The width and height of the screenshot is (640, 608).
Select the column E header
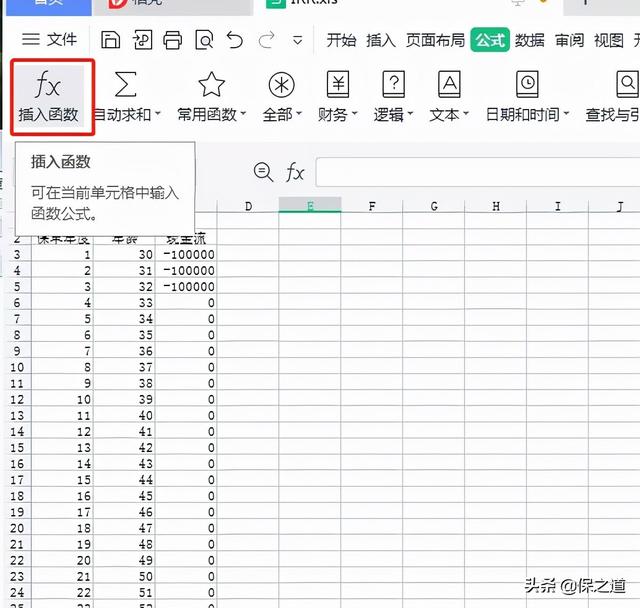310,206
